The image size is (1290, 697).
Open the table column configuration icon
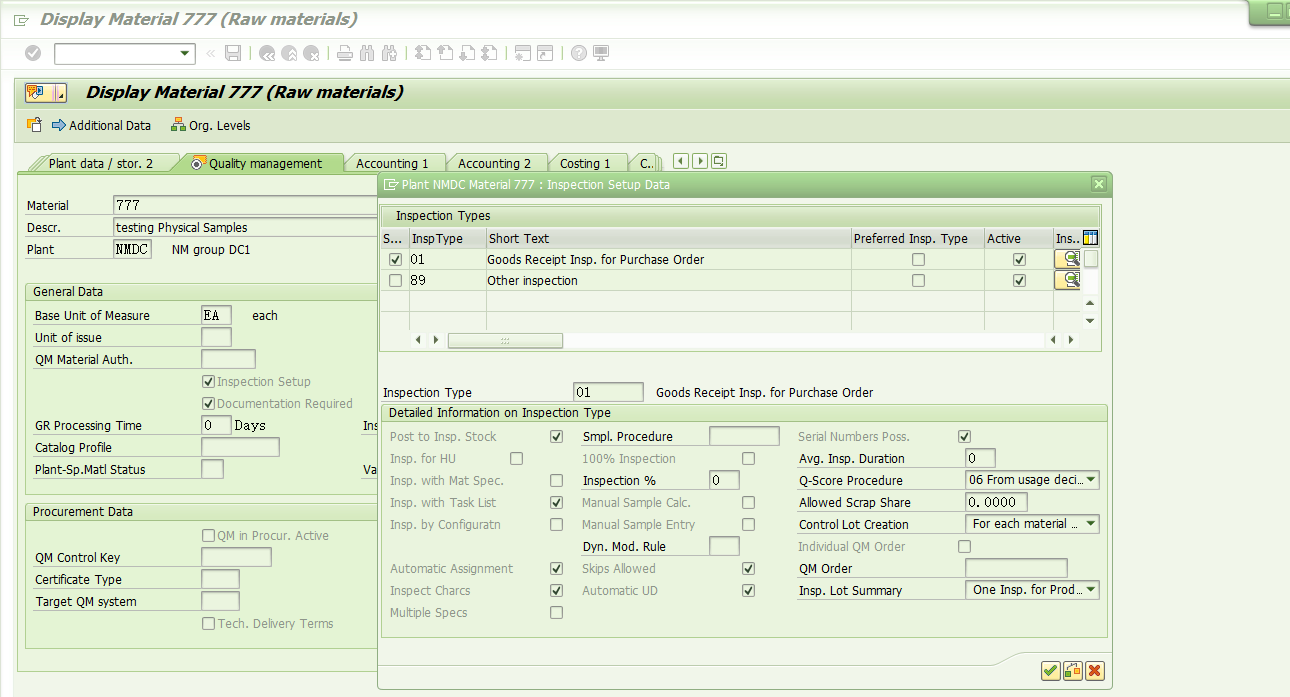click(1089, 237)
